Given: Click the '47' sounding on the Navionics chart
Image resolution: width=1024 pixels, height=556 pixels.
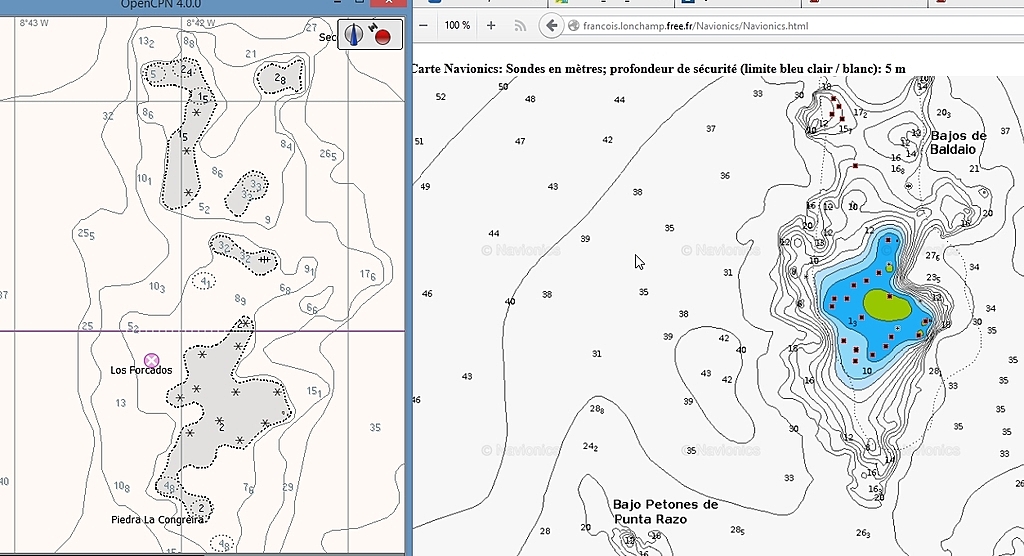Looking at the screenshot, I should tap(520, 141).
